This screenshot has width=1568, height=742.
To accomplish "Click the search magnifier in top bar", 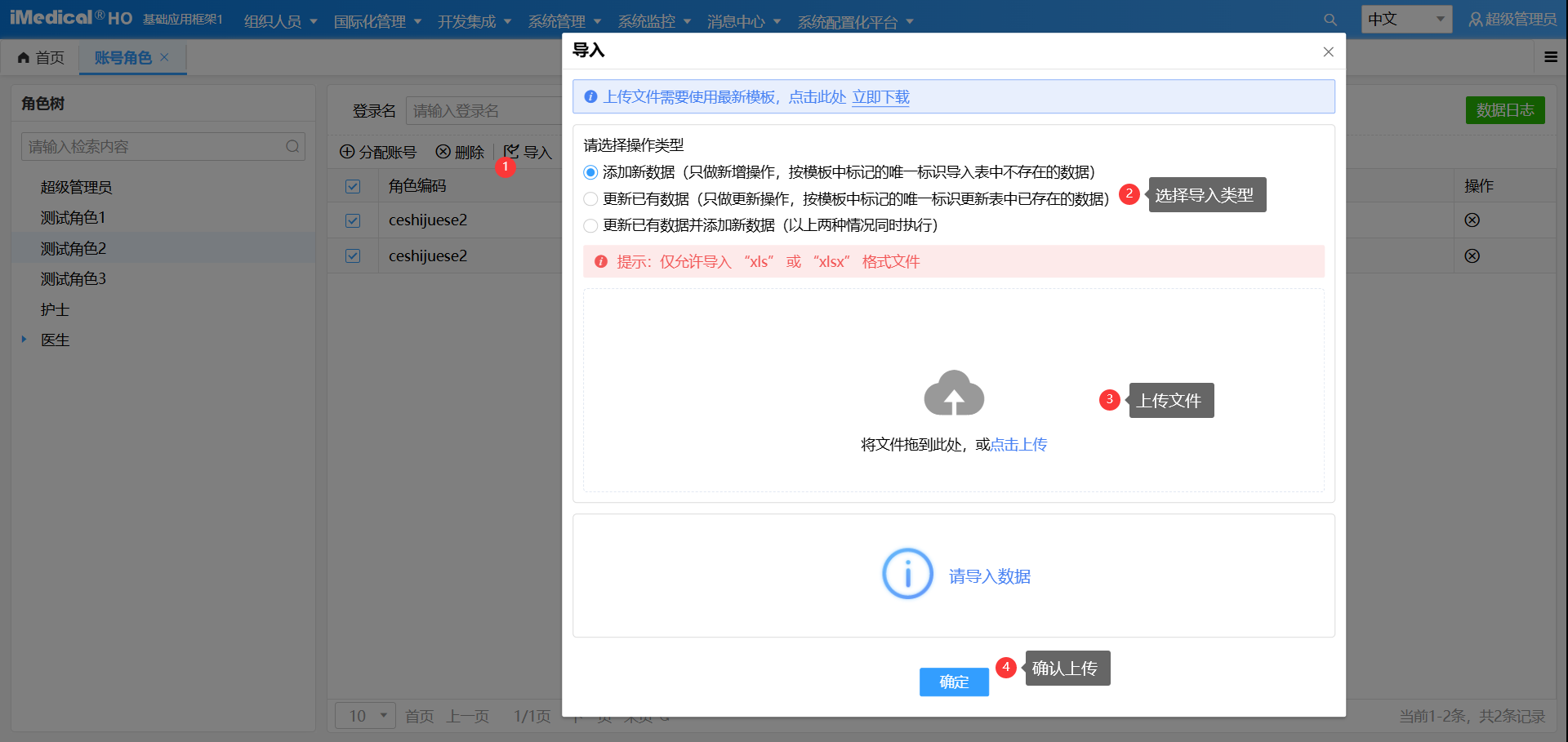I will (1330, 20).
